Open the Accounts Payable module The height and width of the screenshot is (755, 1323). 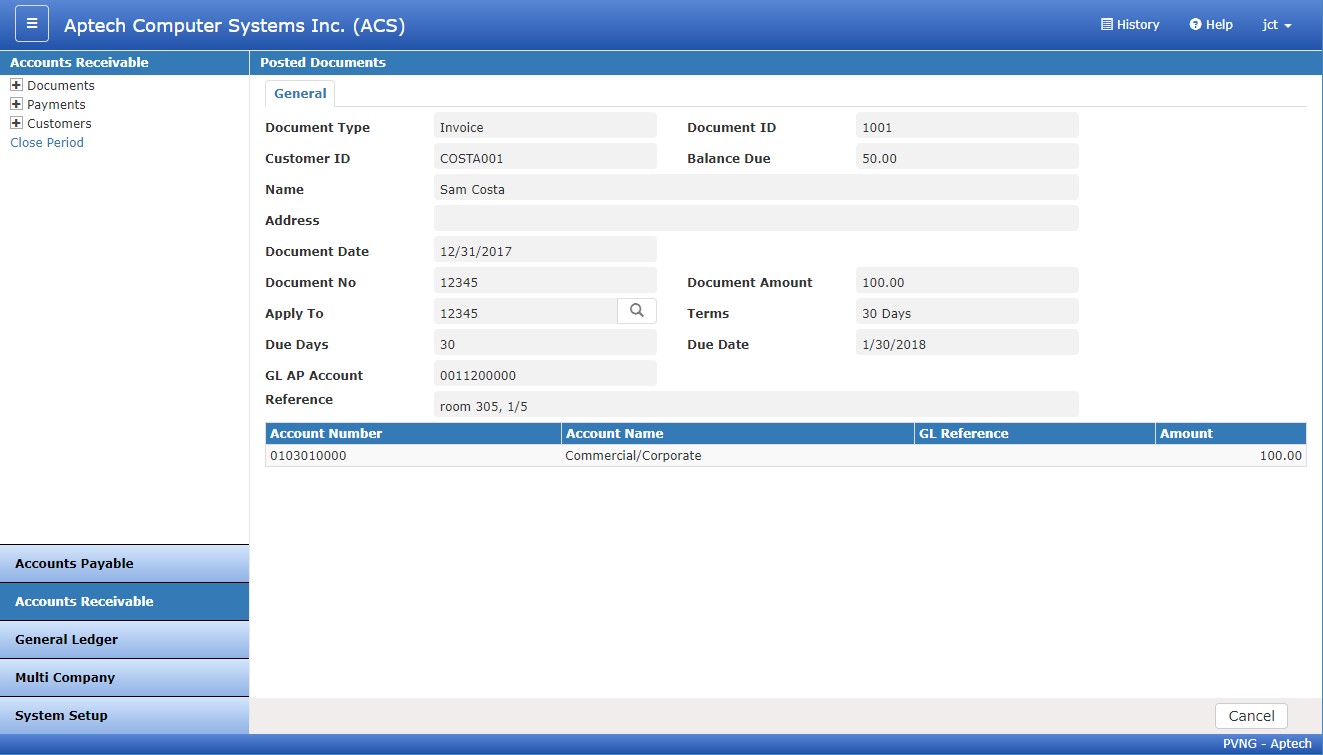(124, 563)
